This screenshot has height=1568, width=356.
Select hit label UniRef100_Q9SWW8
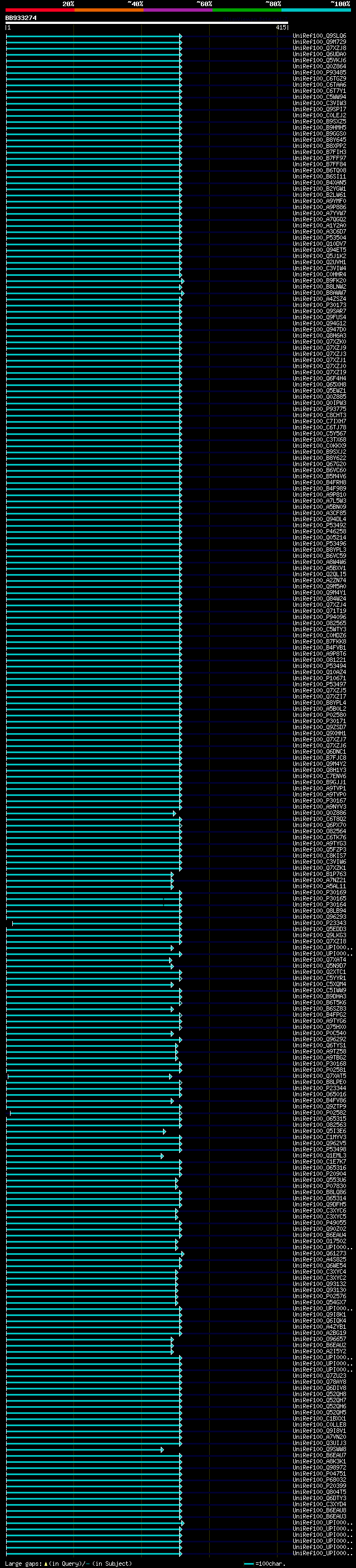click(319, 1450)
